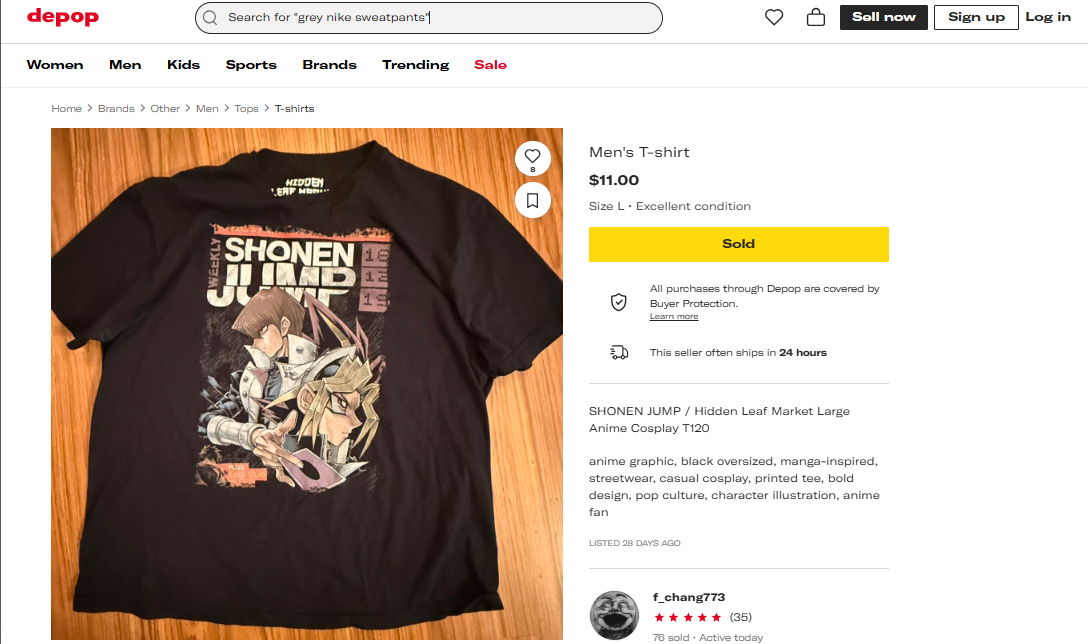Open seller f_chang773 avatar
The height and width of the screenshot is (644, 1088).
pyautogui.click(x=614, y=615)
